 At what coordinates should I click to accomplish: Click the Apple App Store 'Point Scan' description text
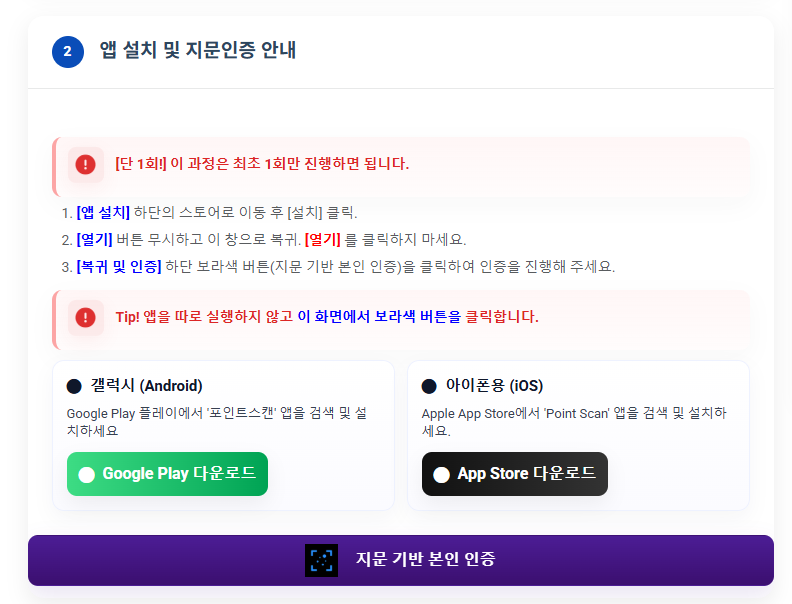click(574, 422)
